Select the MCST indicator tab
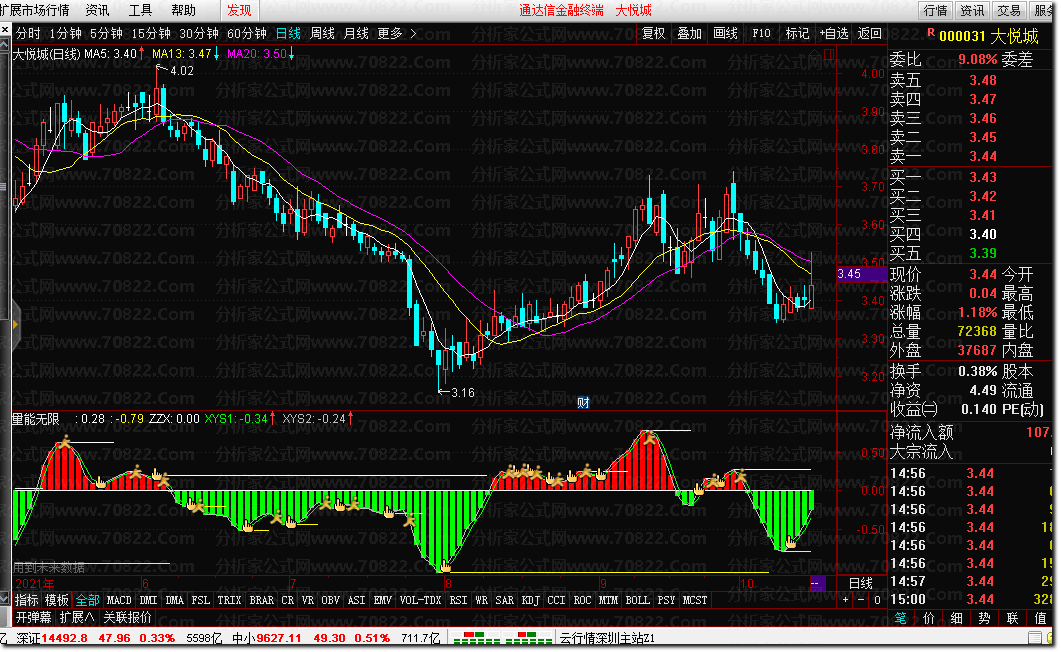This screenshot has width=1061, height=652. tap(695, 600)
